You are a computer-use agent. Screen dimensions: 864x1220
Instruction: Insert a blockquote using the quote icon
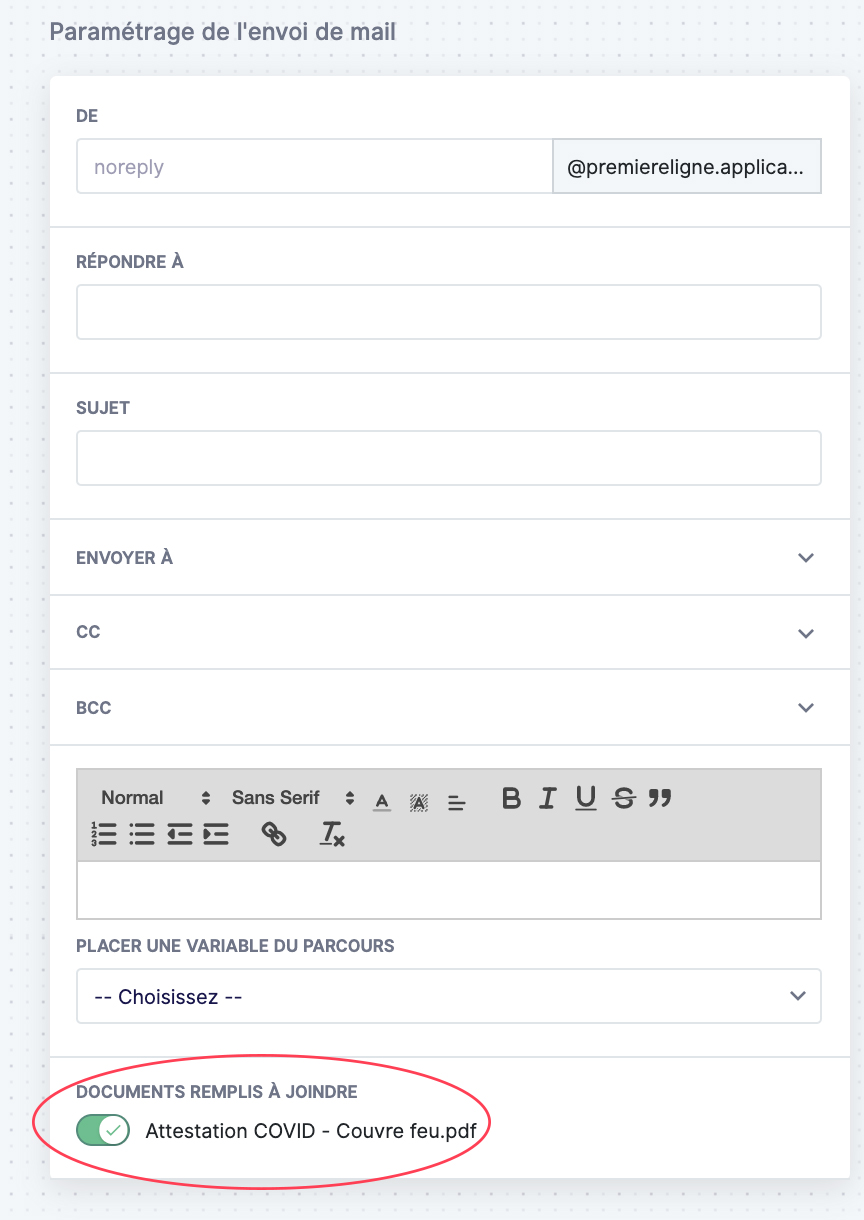pyautogui.click(x=660, y=798)
